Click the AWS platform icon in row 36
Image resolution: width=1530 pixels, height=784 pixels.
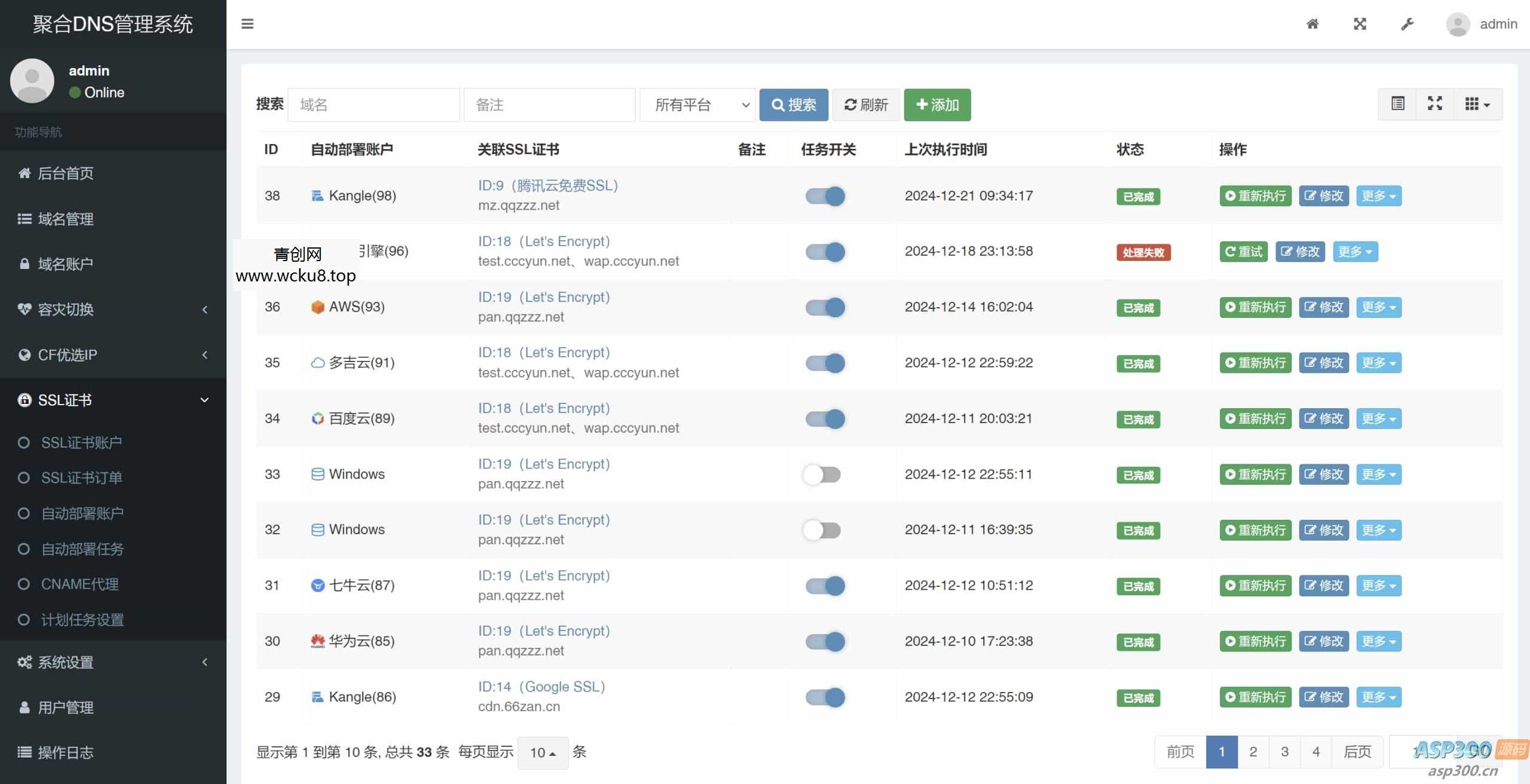pos(317,307)
